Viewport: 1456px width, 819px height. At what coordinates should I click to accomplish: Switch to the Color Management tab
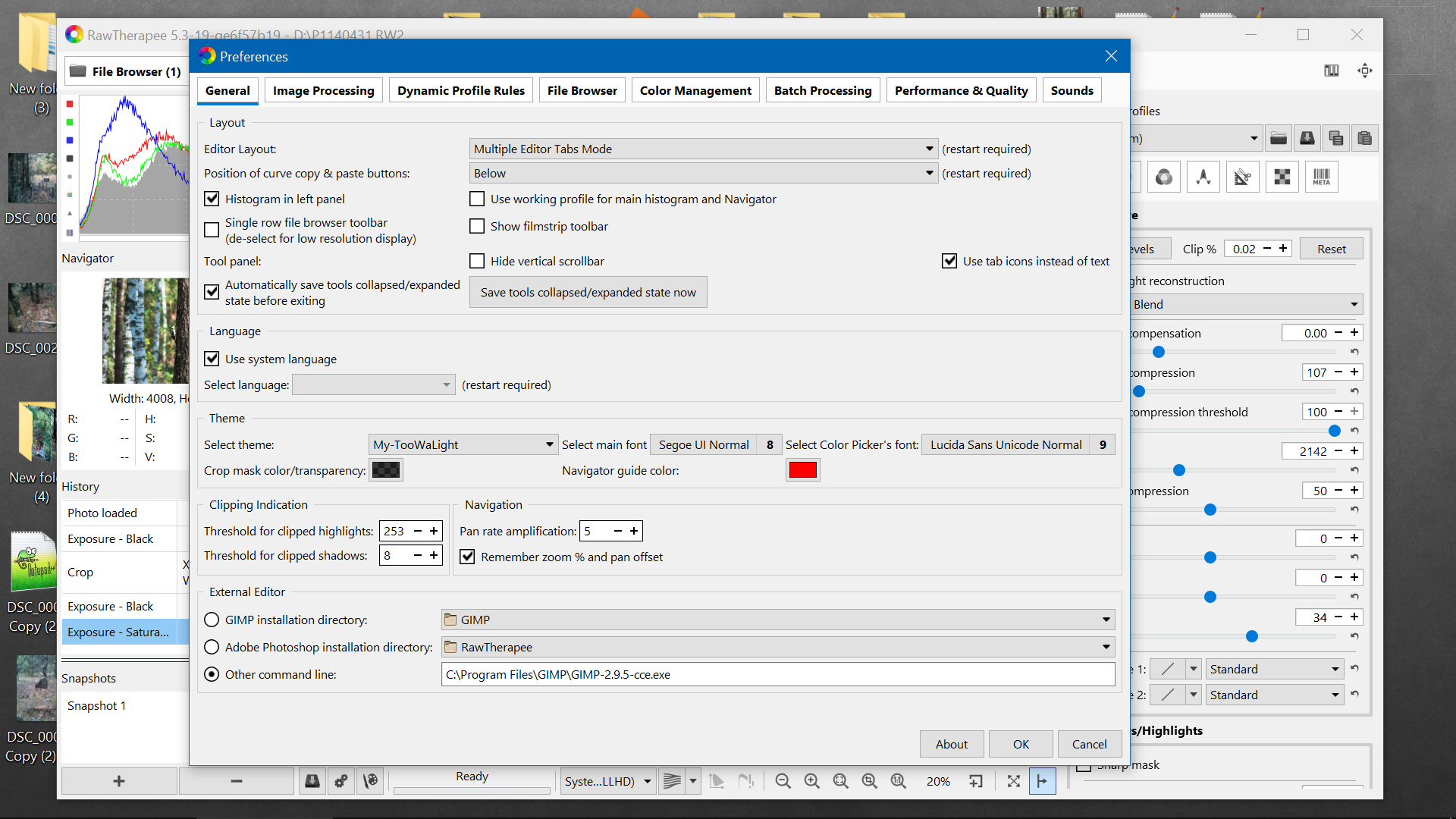[695, 89]
